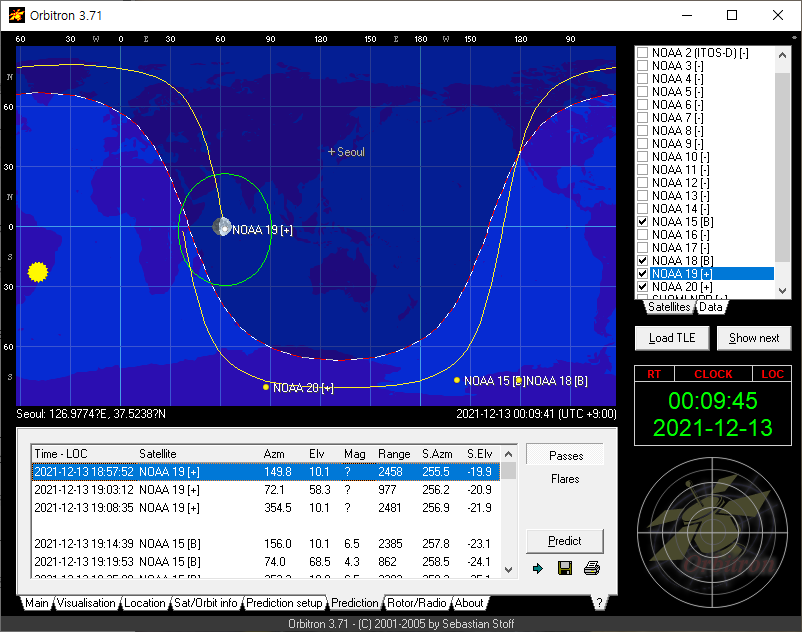Click the green arrow icon below Predict
Viewport: 802px width, 632px height.
point(538,569)
